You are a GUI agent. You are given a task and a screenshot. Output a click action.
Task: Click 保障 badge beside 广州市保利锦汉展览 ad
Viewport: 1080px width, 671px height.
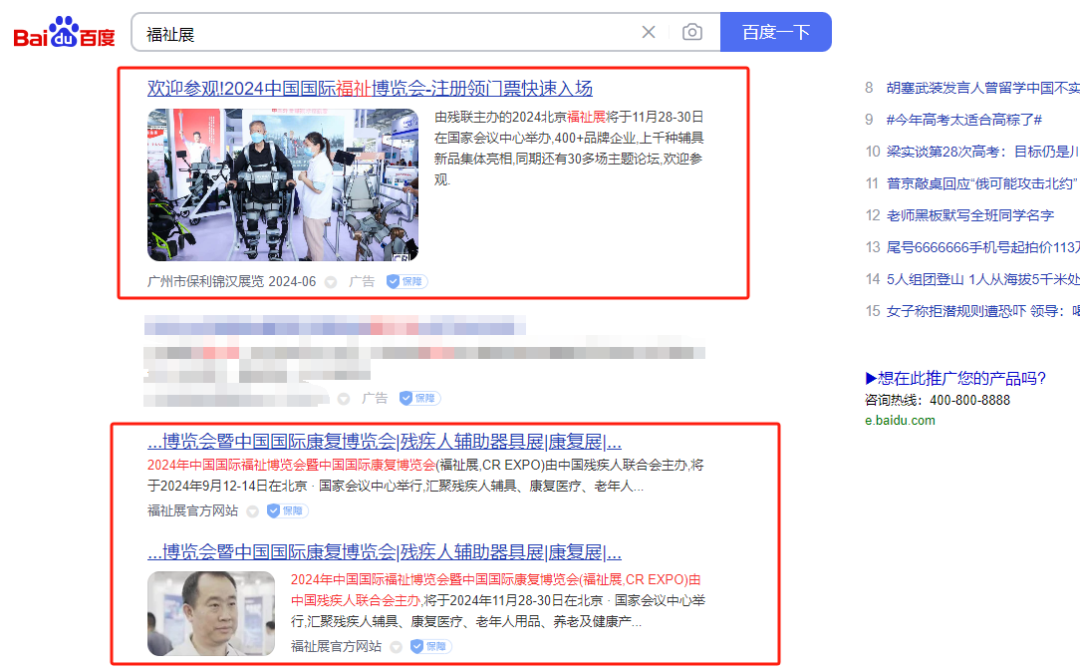tap(407, 282)
